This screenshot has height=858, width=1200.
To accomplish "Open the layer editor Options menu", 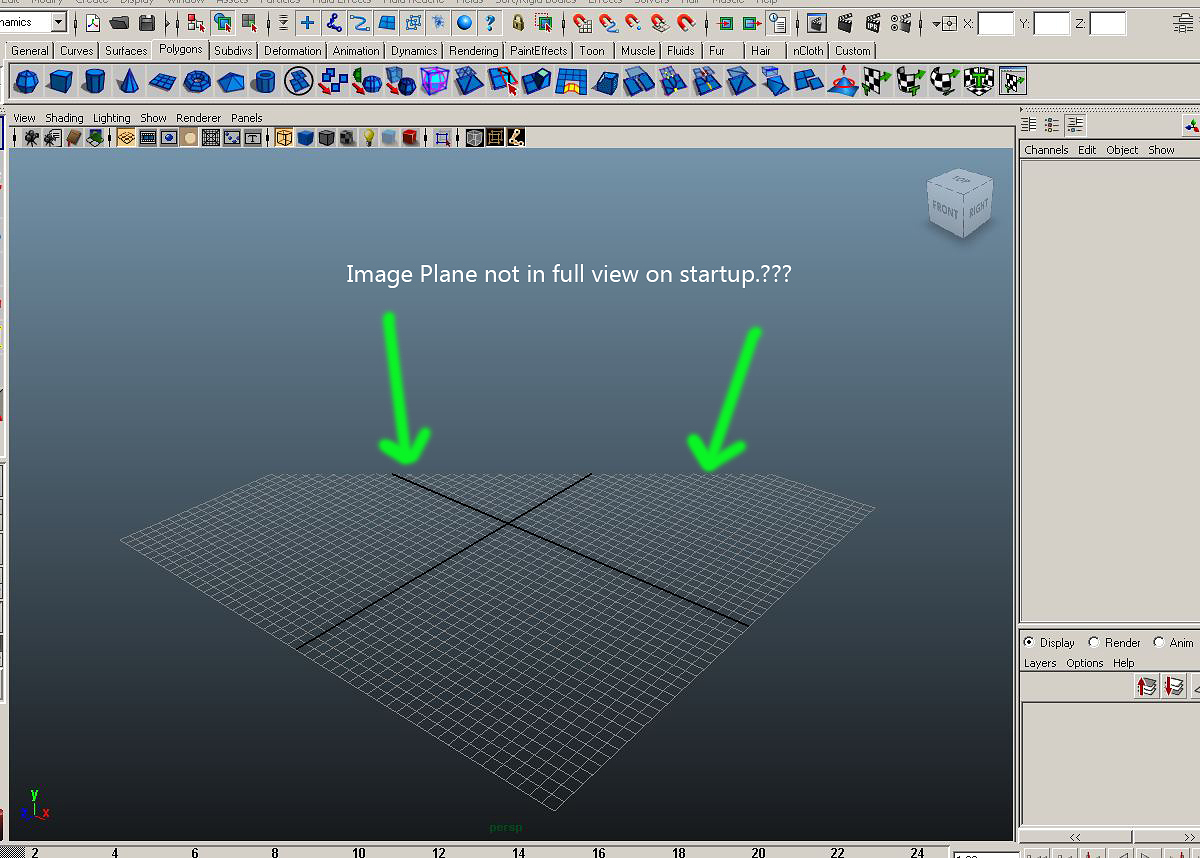I will pyautogui.click(x=1084, y=663).
